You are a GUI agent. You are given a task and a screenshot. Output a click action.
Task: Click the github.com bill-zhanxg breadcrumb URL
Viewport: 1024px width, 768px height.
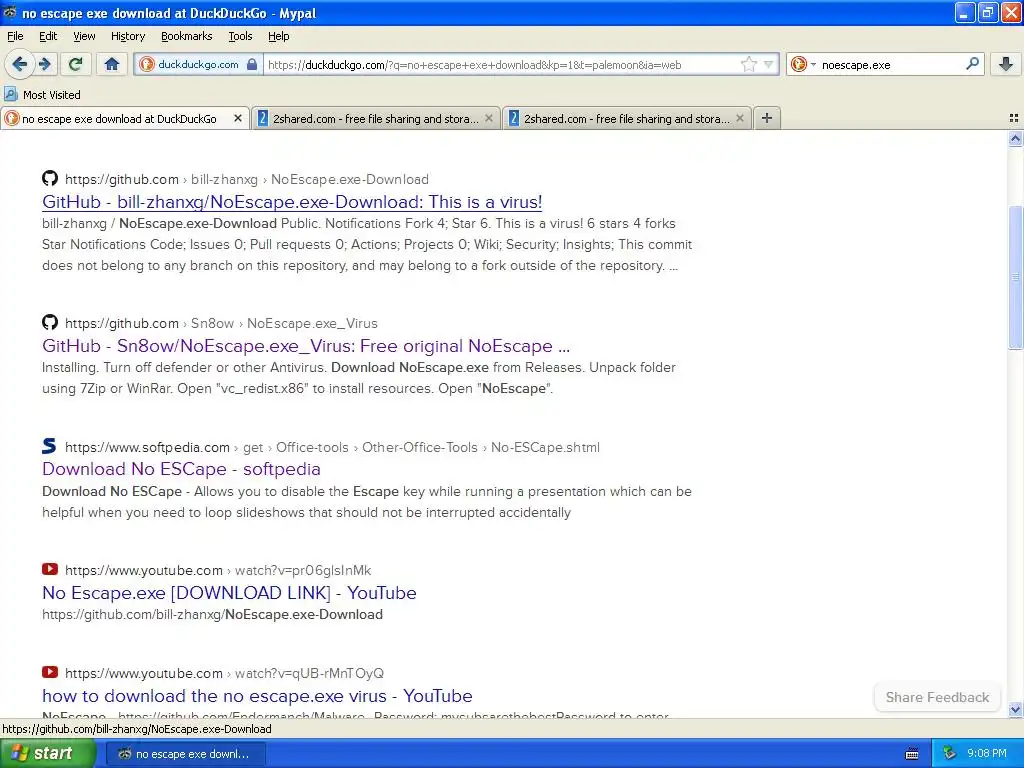point(247,179)
